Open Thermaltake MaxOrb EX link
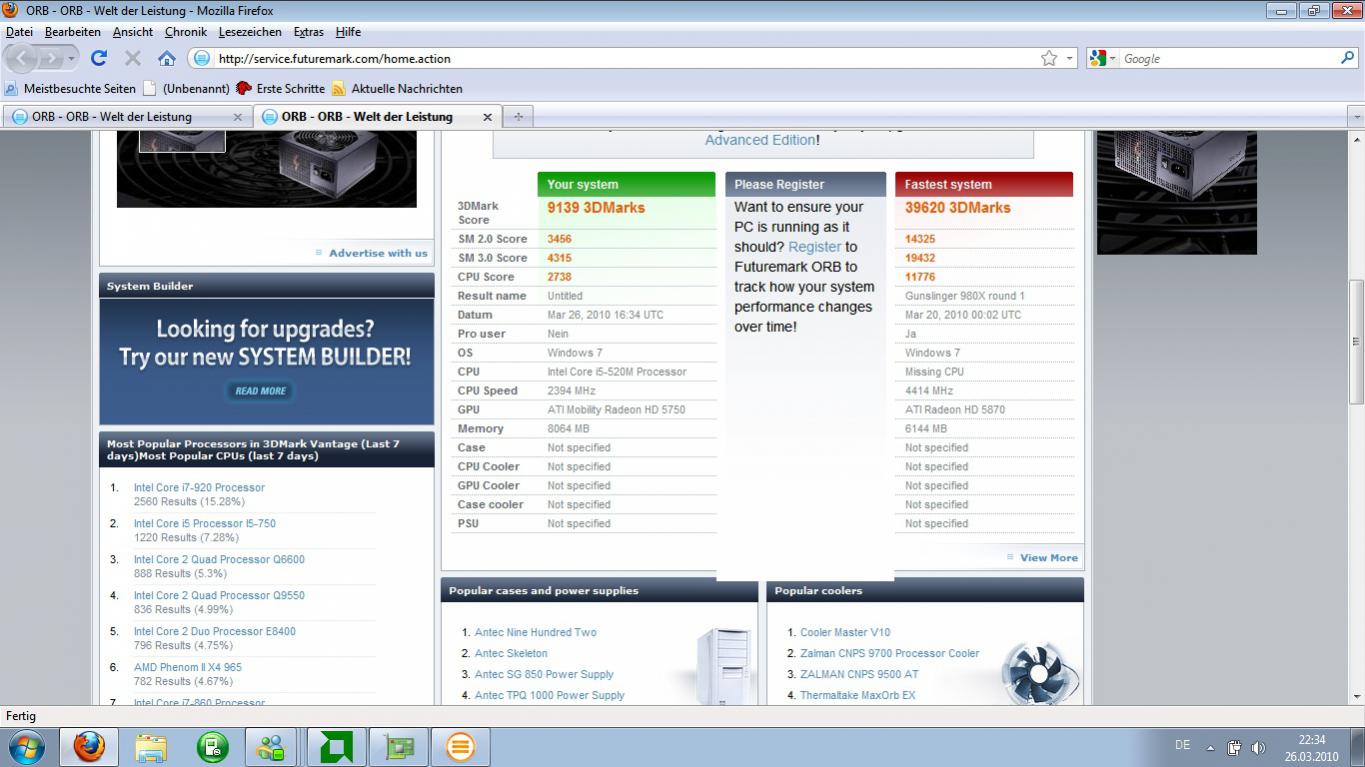This screenshot has height=767, width=1365. [857, 696]
